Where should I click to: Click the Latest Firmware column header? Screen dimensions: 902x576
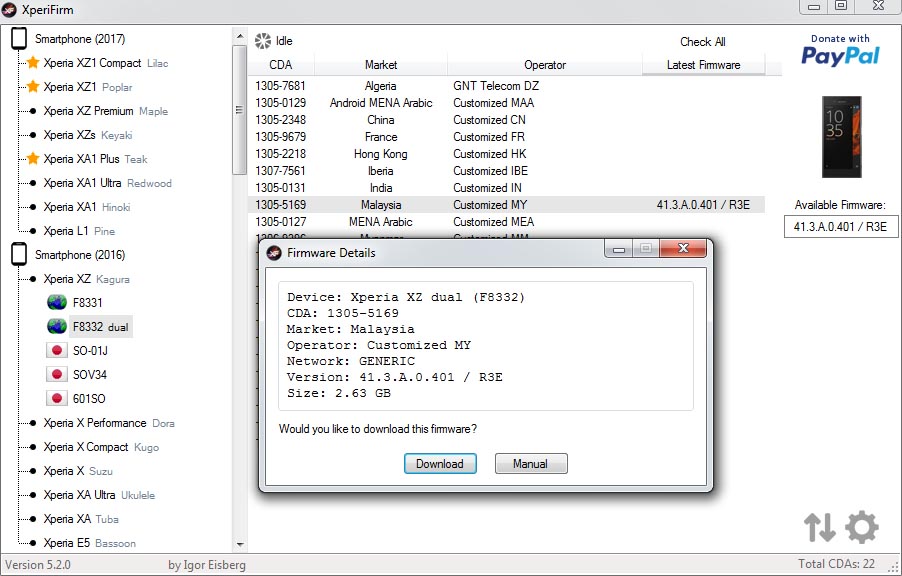[704, 65]
